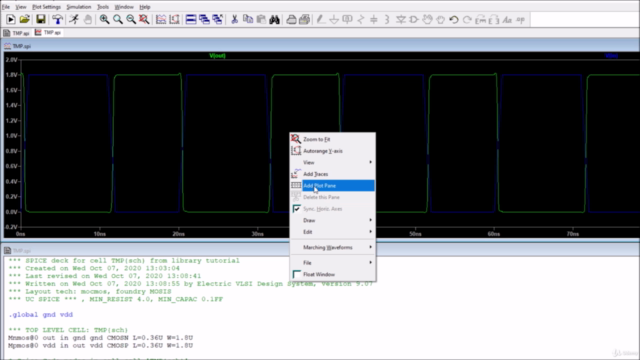Screen dimensions: 640x360
Task: Click the Paste clipboard icon
Action: point(261,19)
